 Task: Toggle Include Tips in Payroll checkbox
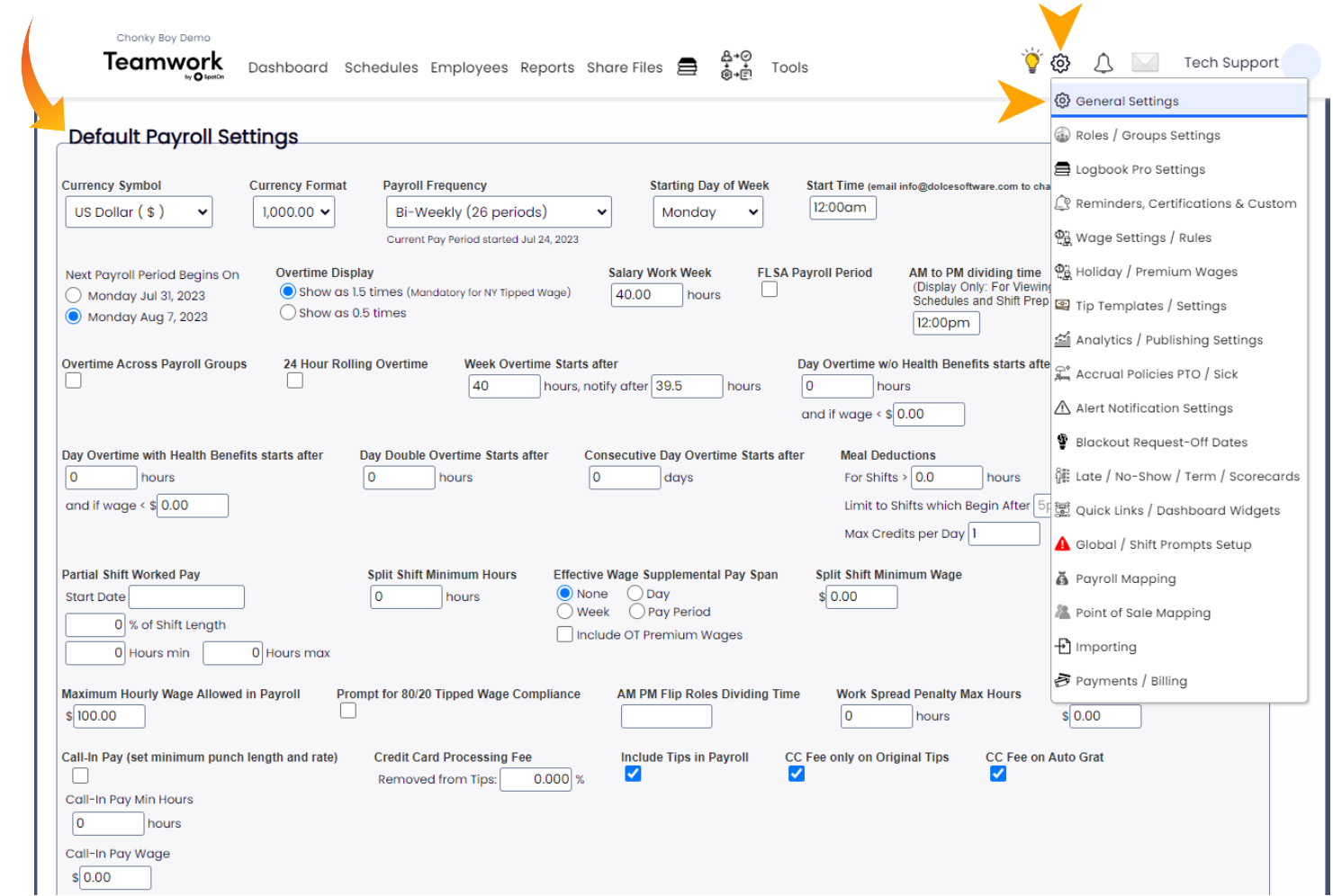(x=634, y=774)
